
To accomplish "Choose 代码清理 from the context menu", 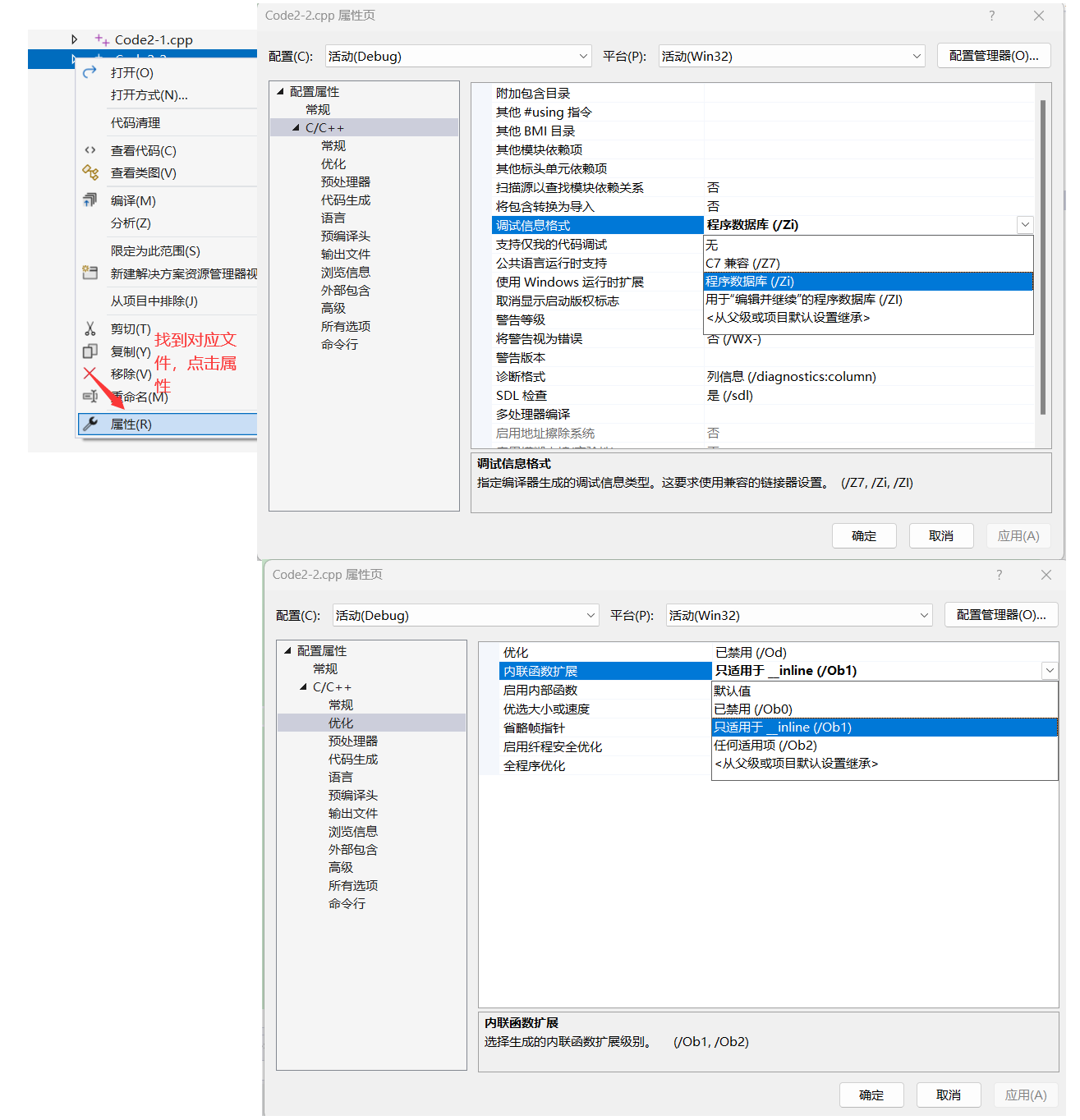I will (x=136, y=123).
